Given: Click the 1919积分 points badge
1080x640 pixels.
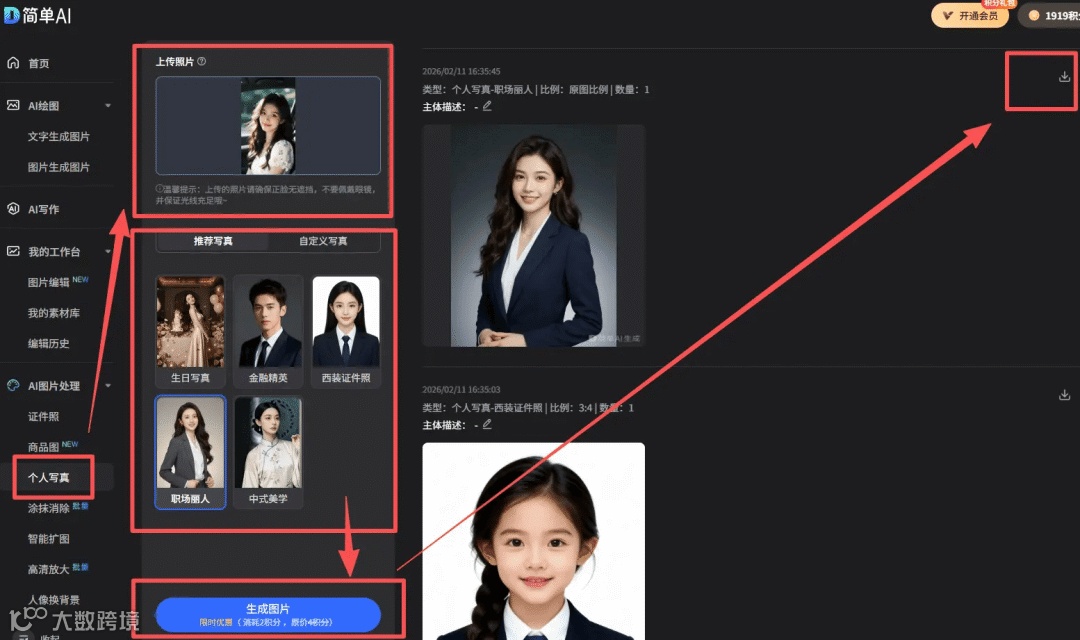Looking at the screenshot, I should (1050, 15).
